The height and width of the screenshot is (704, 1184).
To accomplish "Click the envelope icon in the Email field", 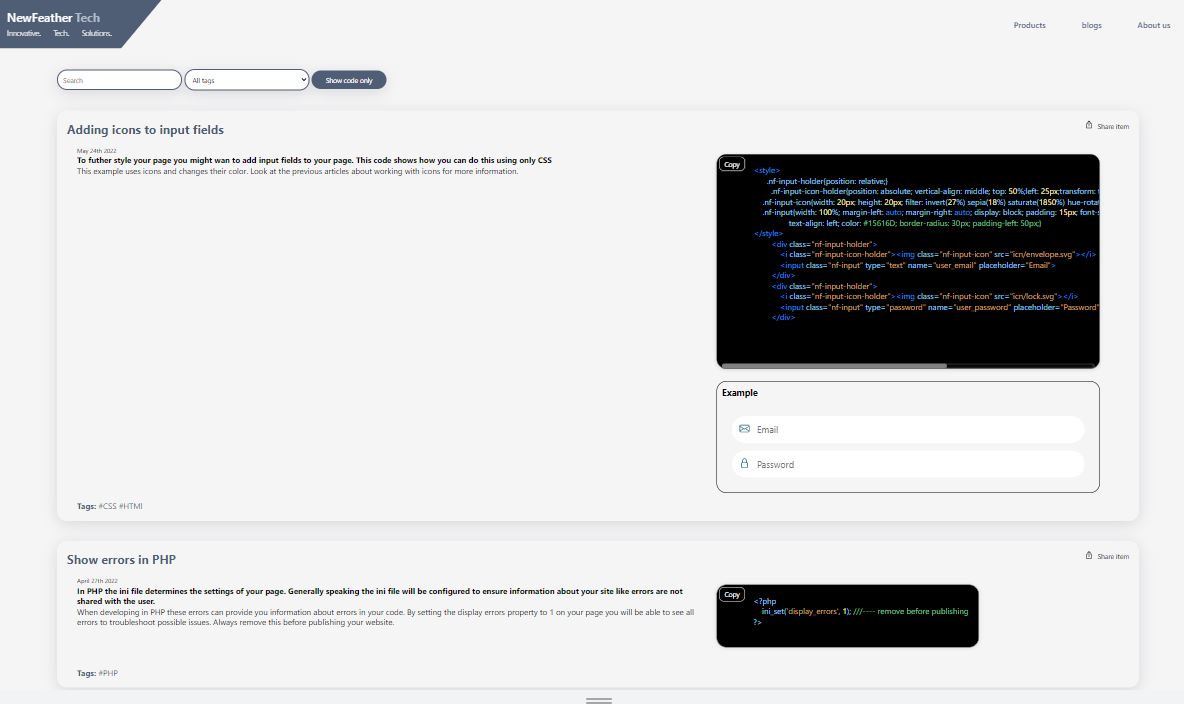I will (744, 429).
